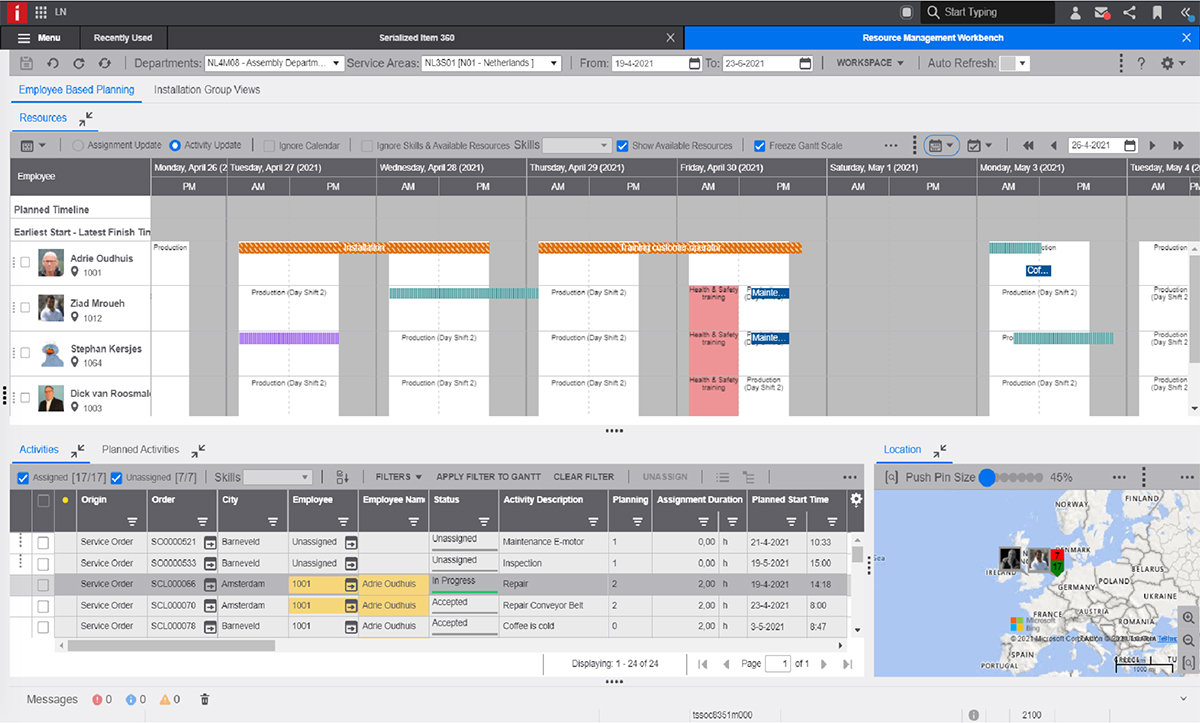Click APPLY FILTER TO GANTT
The image size is (1200, 723).
[488, 477]
